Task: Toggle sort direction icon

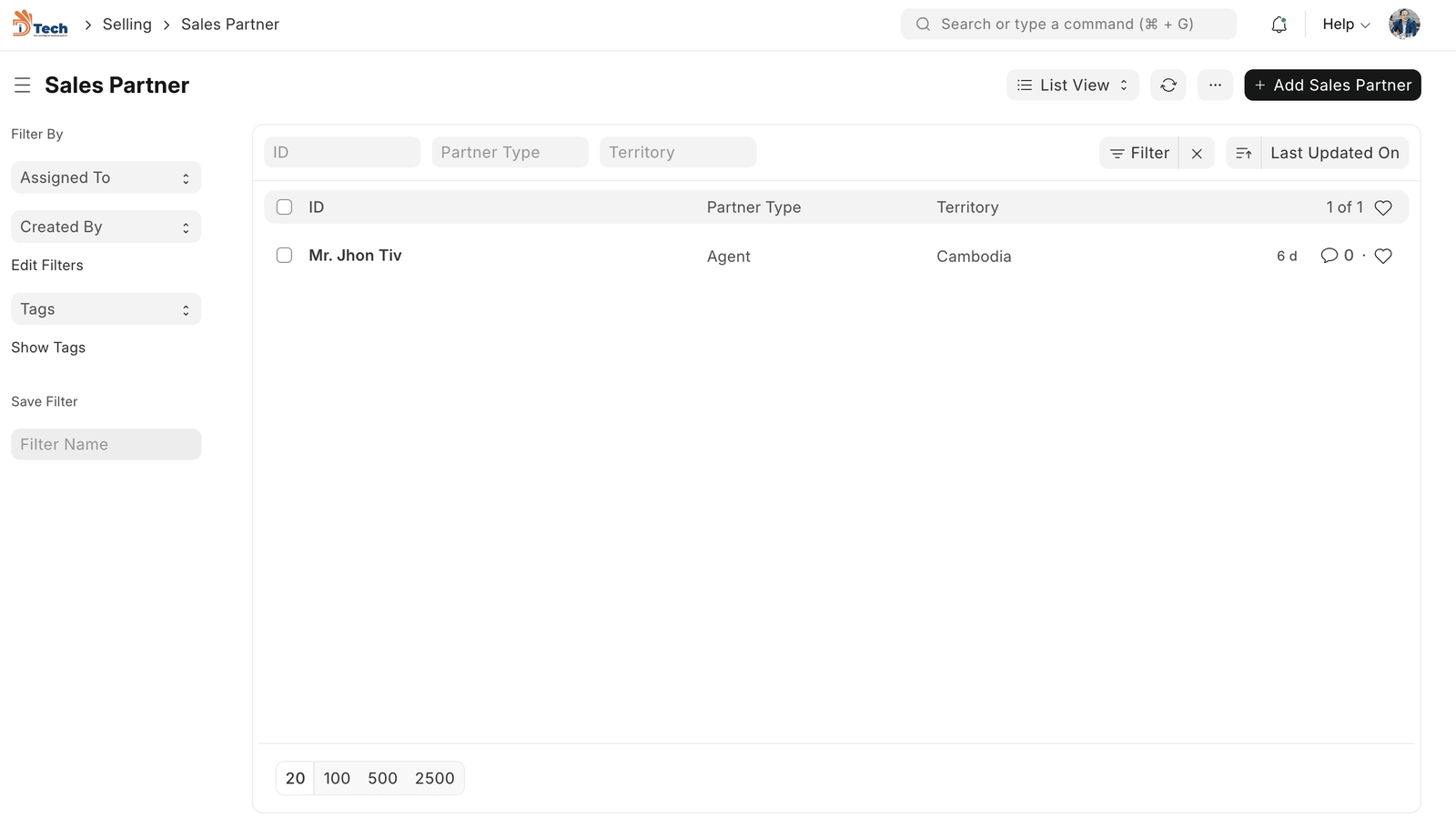Action: click(x=1244, y=154)
